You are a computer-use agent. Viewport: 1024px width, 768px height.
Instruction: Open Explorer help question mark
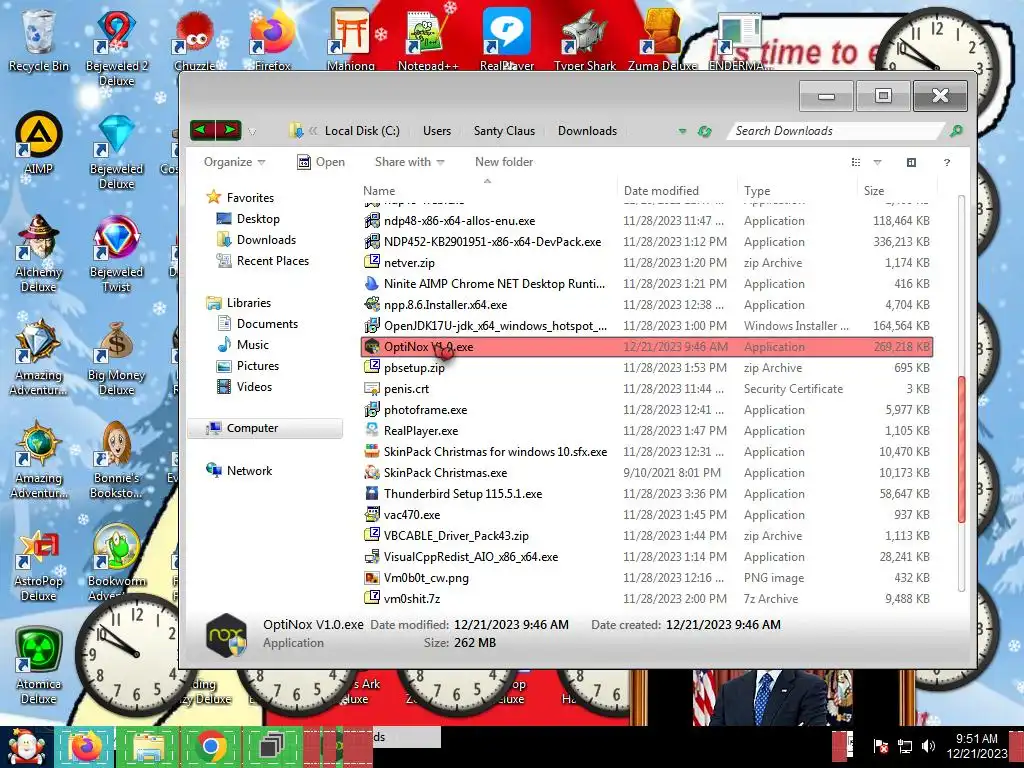tap(946, 162)
